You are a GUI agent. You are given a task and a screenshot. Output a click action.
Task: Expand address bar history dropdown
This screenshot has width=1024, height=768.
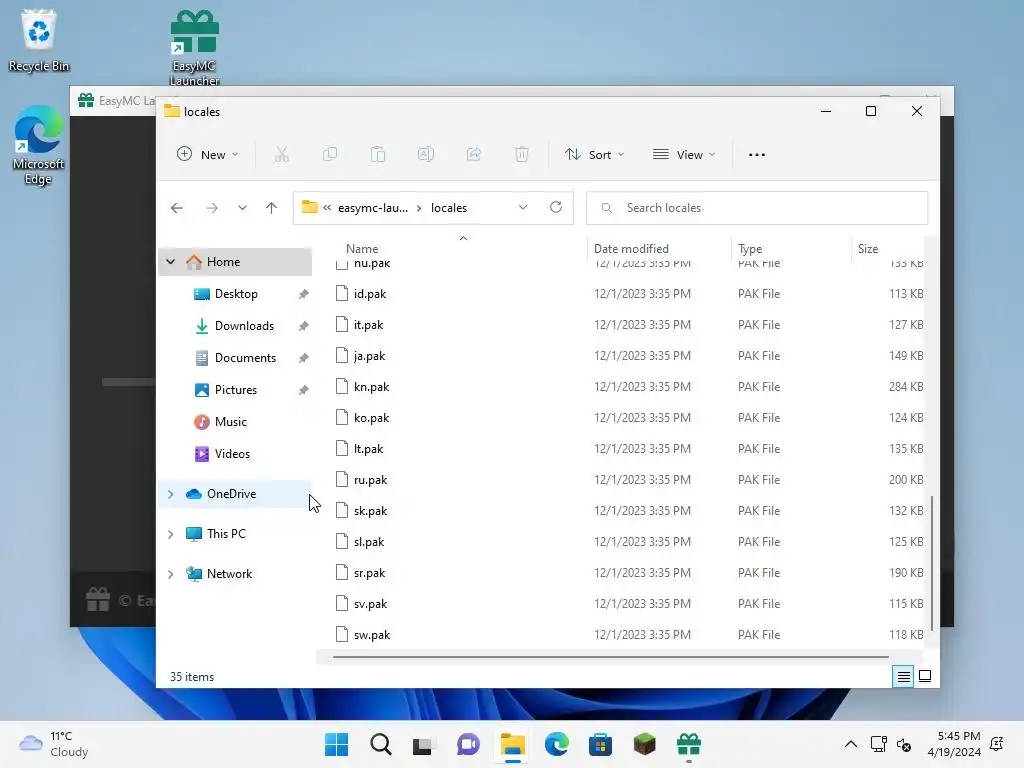click(x=522, y=207)
